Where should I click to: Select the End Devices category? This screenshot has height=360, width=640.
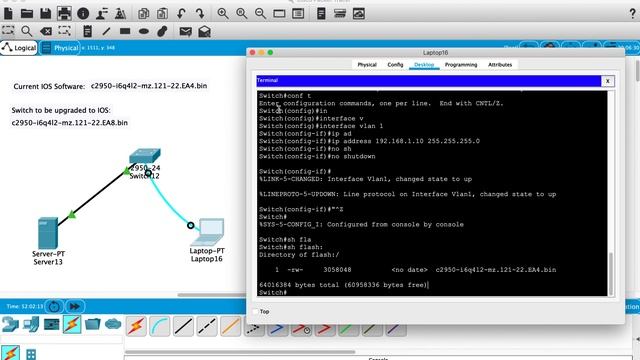[31, 324]
